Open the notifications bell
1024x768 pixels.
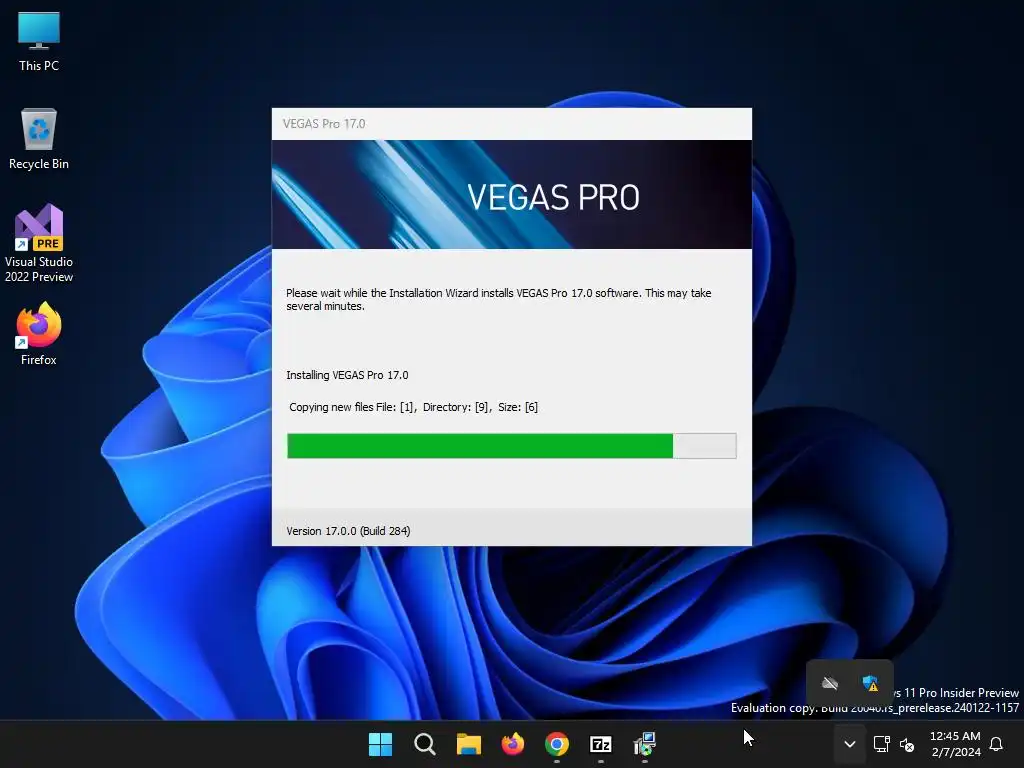997,744
